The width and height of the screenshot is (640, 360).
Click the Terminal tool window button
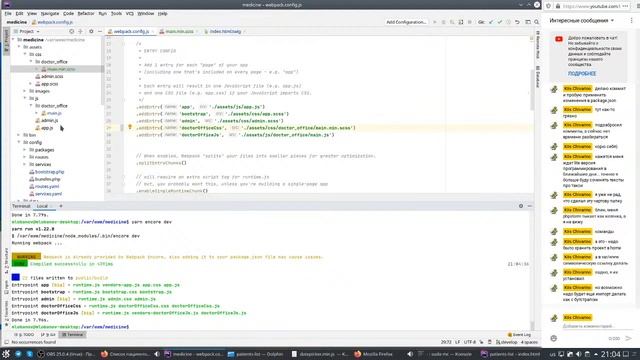73,335
